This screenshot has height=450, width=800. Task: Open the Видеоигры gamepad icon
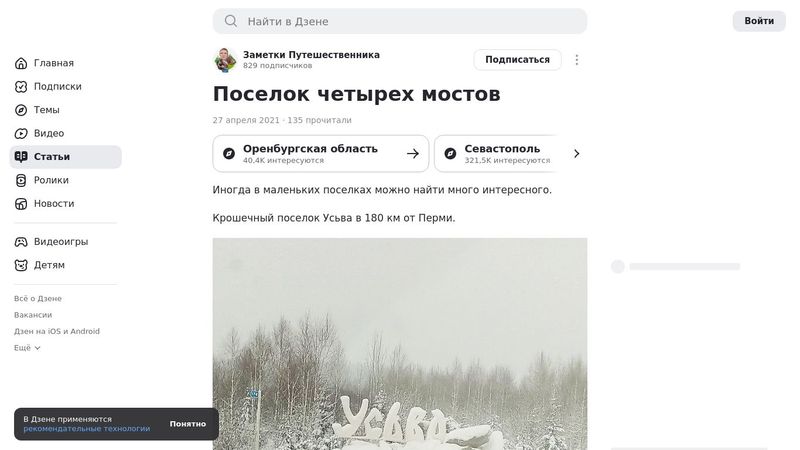click(x=21, y=242)
